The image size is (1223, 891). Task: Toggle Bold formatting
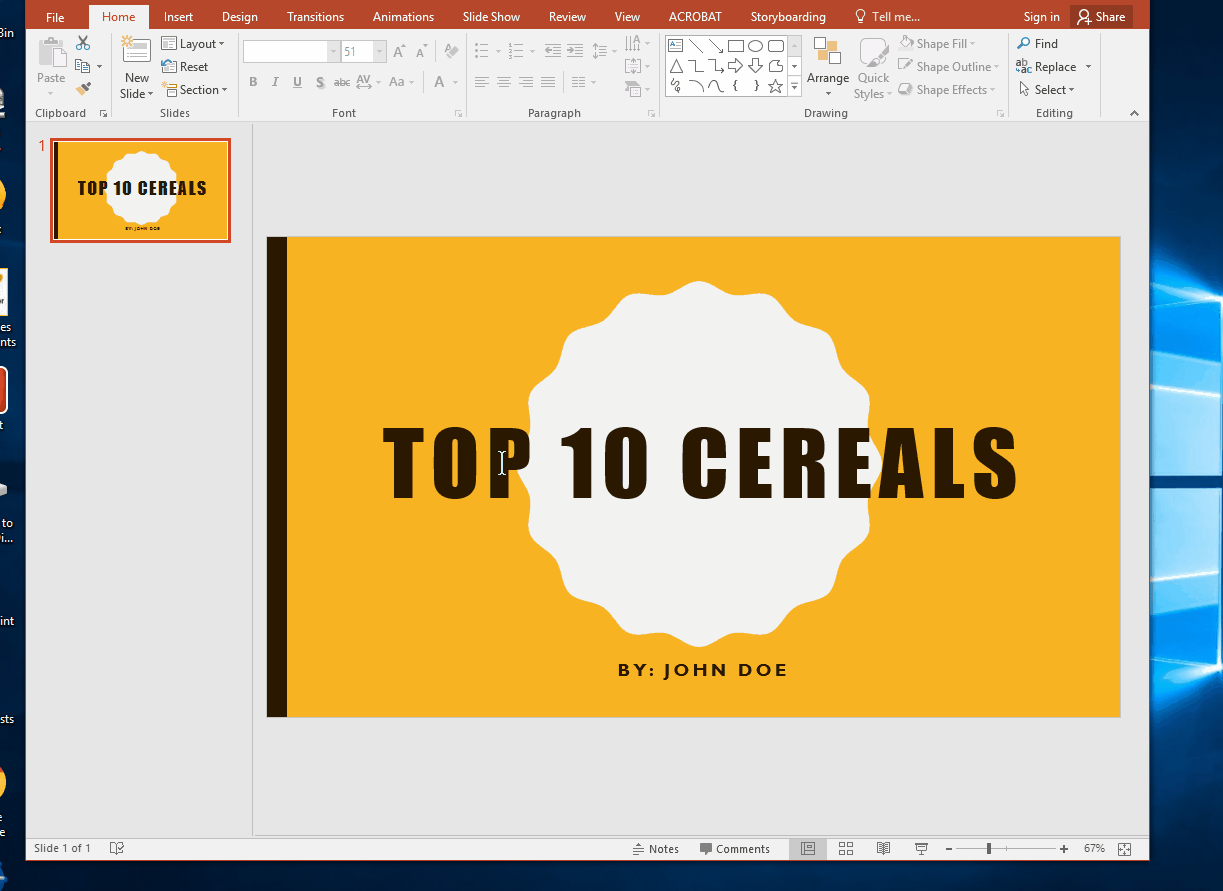pyautogui.click(x=253, y=82)
